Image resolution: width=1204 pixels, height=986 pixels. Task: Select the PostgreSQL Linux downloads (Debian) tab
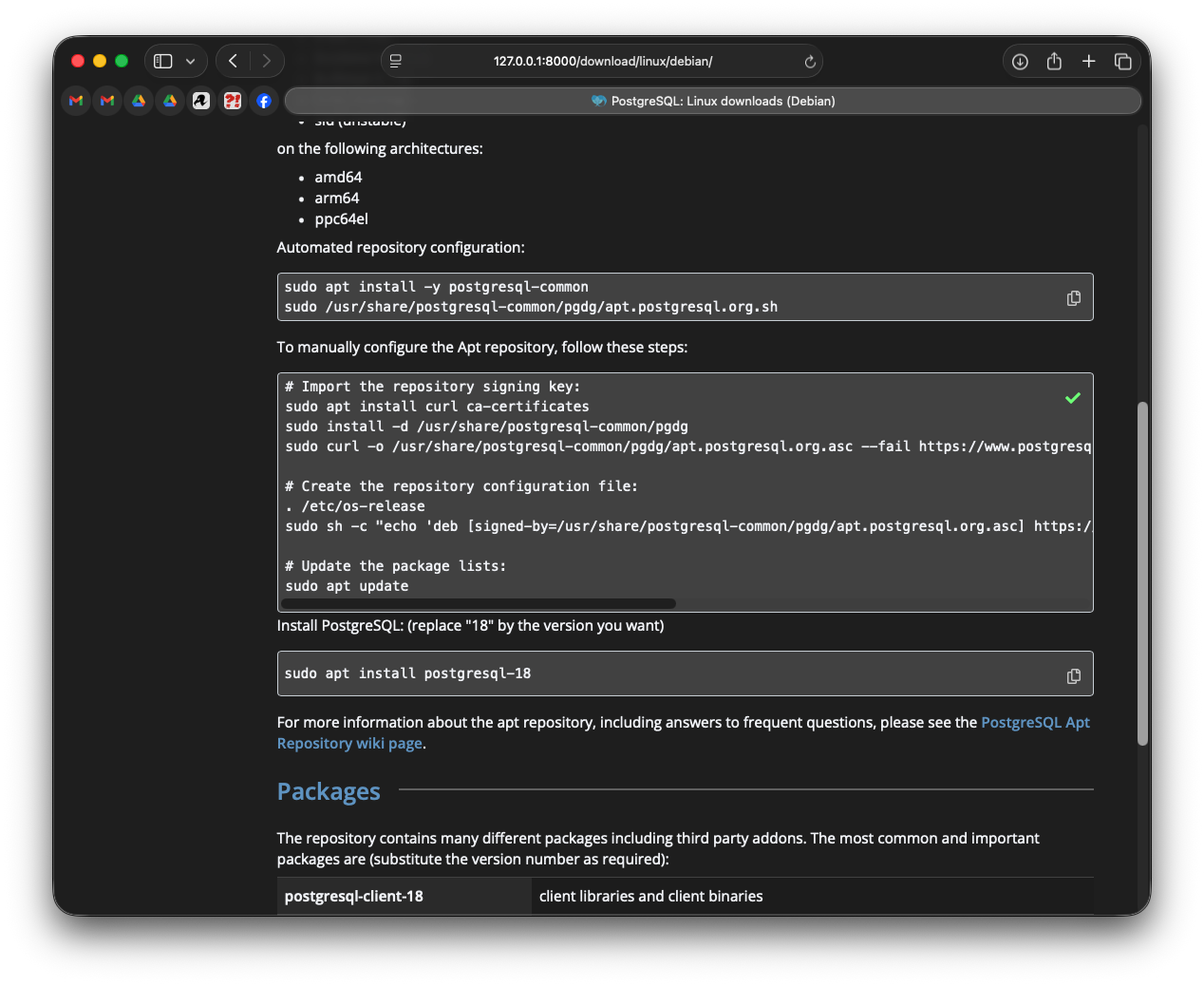coord(712,101)
